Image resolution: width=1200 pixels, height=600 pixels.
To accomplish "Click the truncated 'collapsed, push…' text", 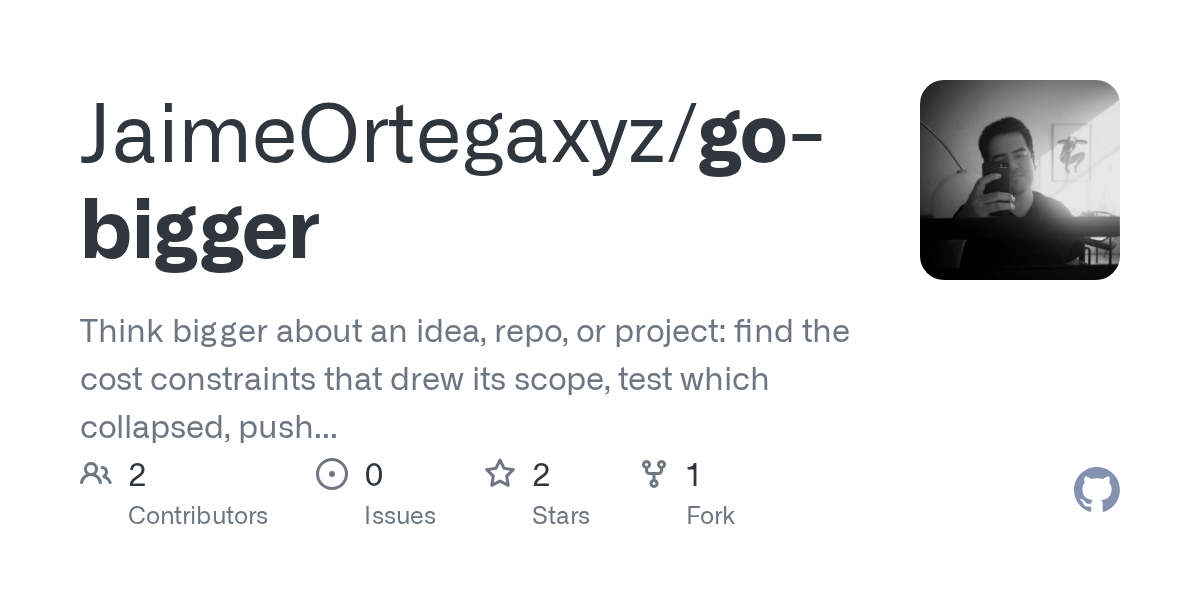I will tap(209, 428).
